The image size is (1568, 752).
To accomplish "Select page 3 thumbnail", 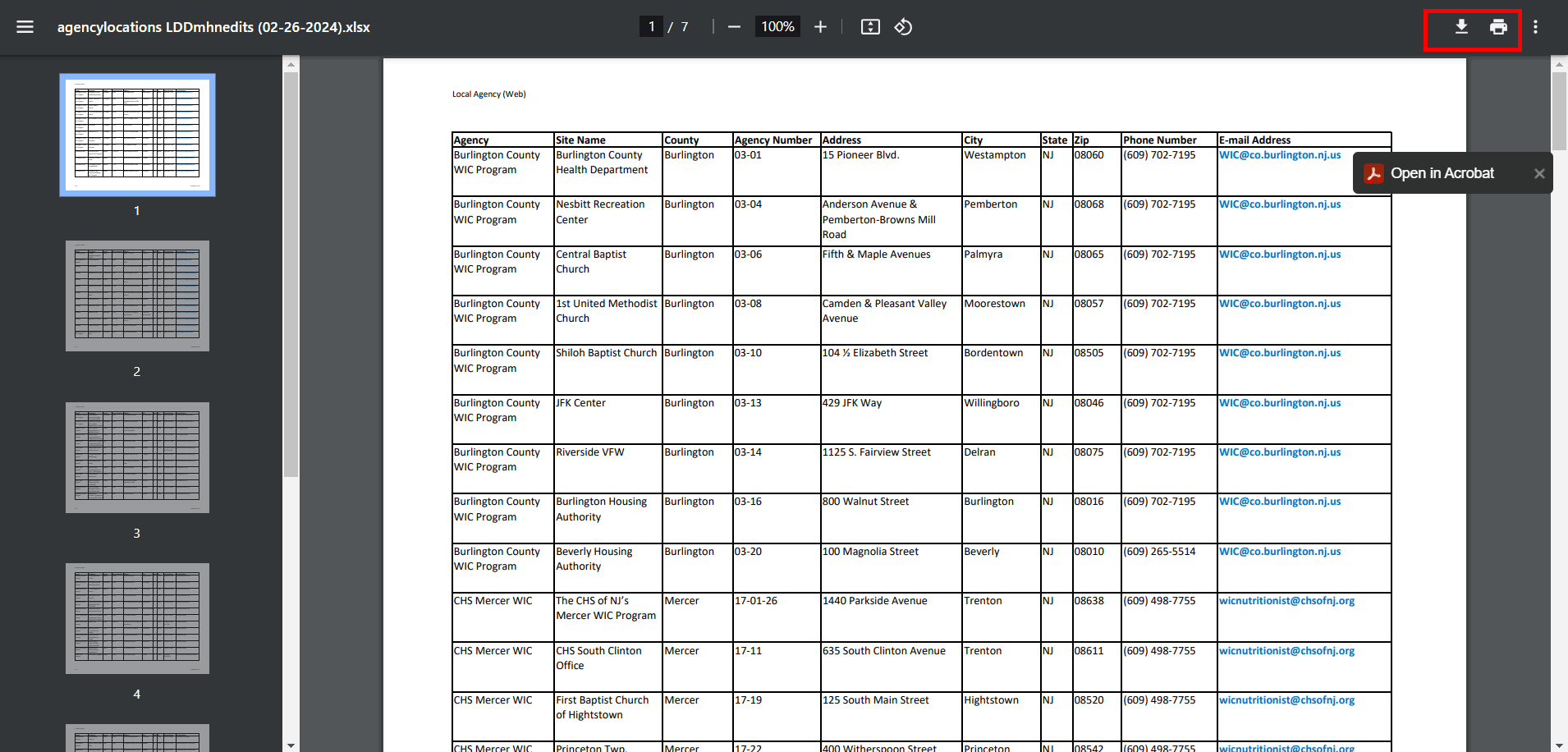I will (137, 457).
